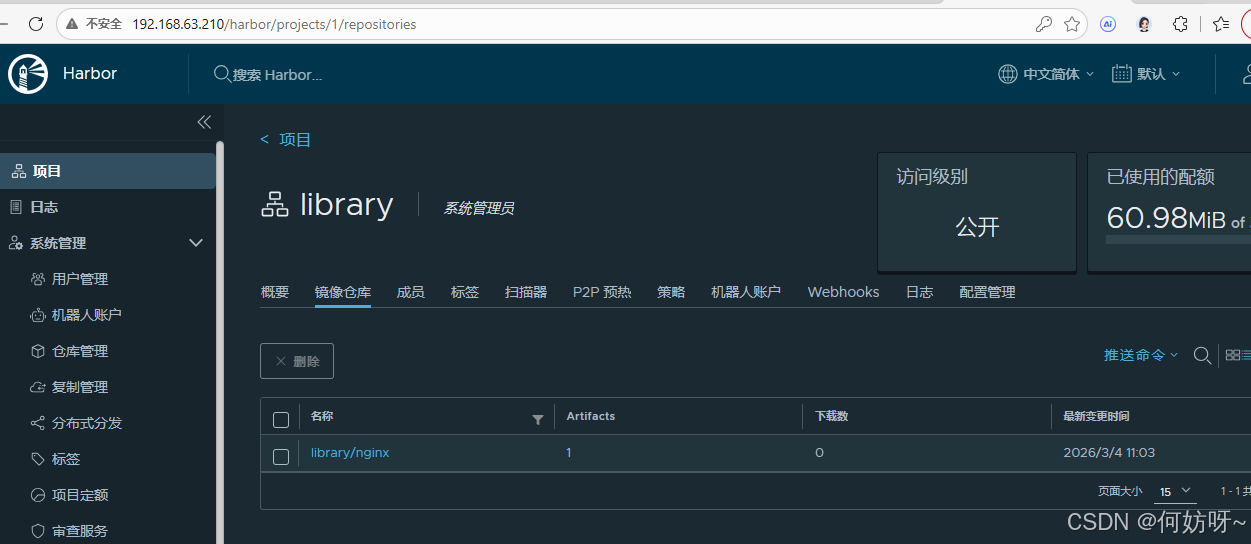This screenshot has width=1251, height=544.
Task: Click the Artifacts count 1 link
Action: 569,453
